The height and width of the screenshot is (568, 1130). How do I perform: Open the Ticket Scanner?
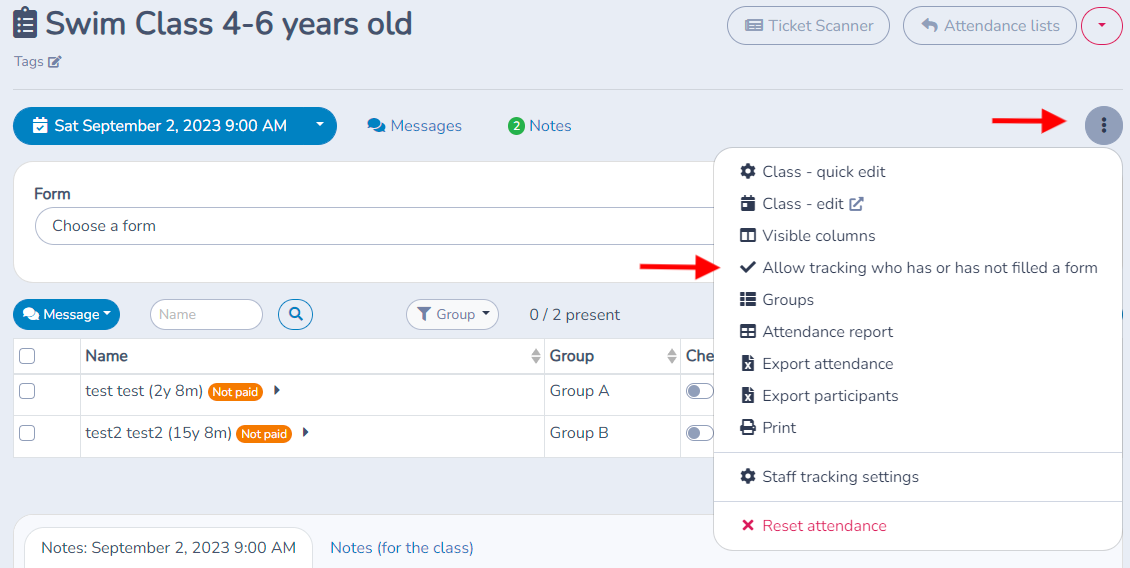809,26
